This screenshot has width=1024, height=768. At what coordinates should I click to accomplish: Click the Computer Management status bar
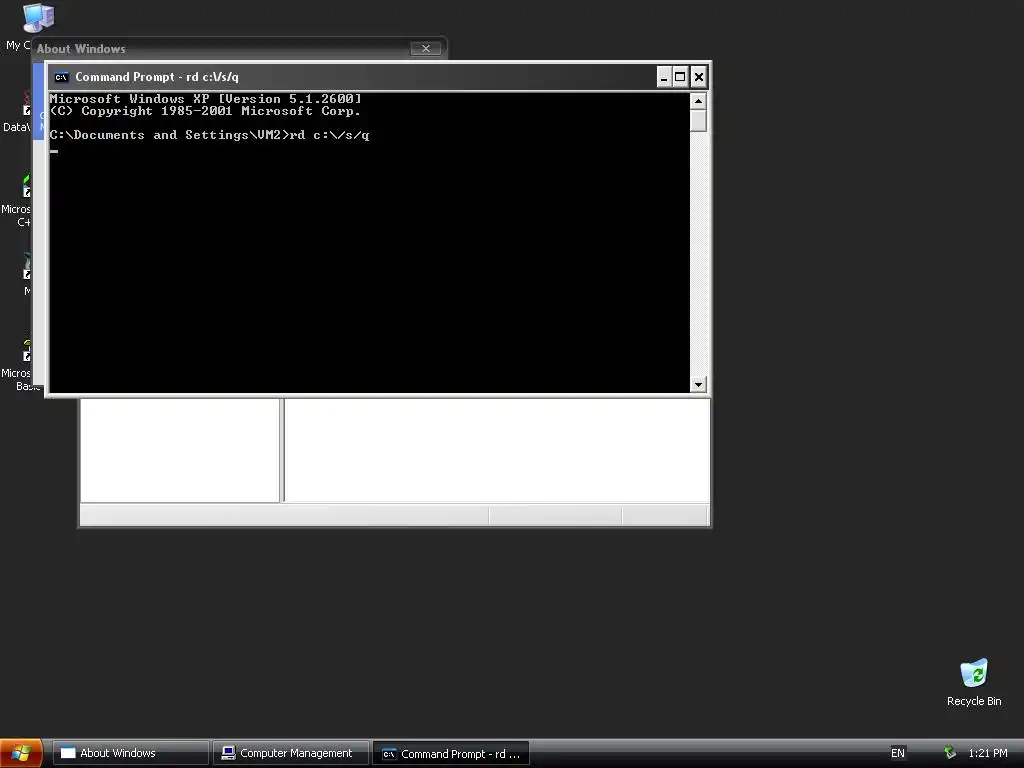click(394, 515)
